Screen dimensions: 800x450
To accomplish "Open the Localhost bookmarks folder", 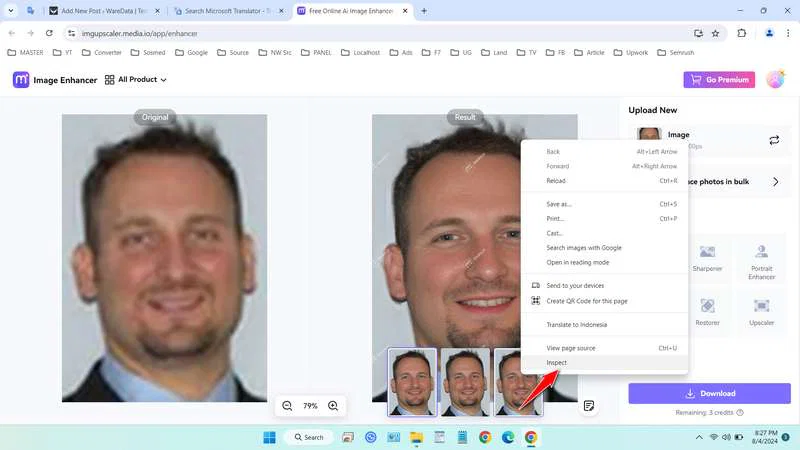I will [x=361, y=53].
